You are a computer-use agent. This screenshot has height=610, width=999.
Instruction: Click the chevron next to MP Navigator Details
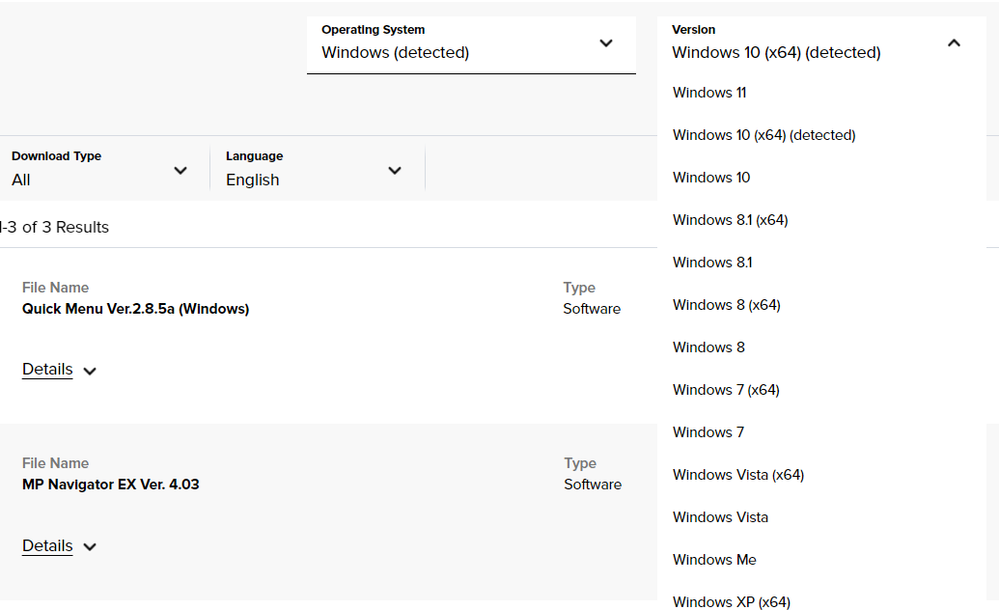coord(90,547)
